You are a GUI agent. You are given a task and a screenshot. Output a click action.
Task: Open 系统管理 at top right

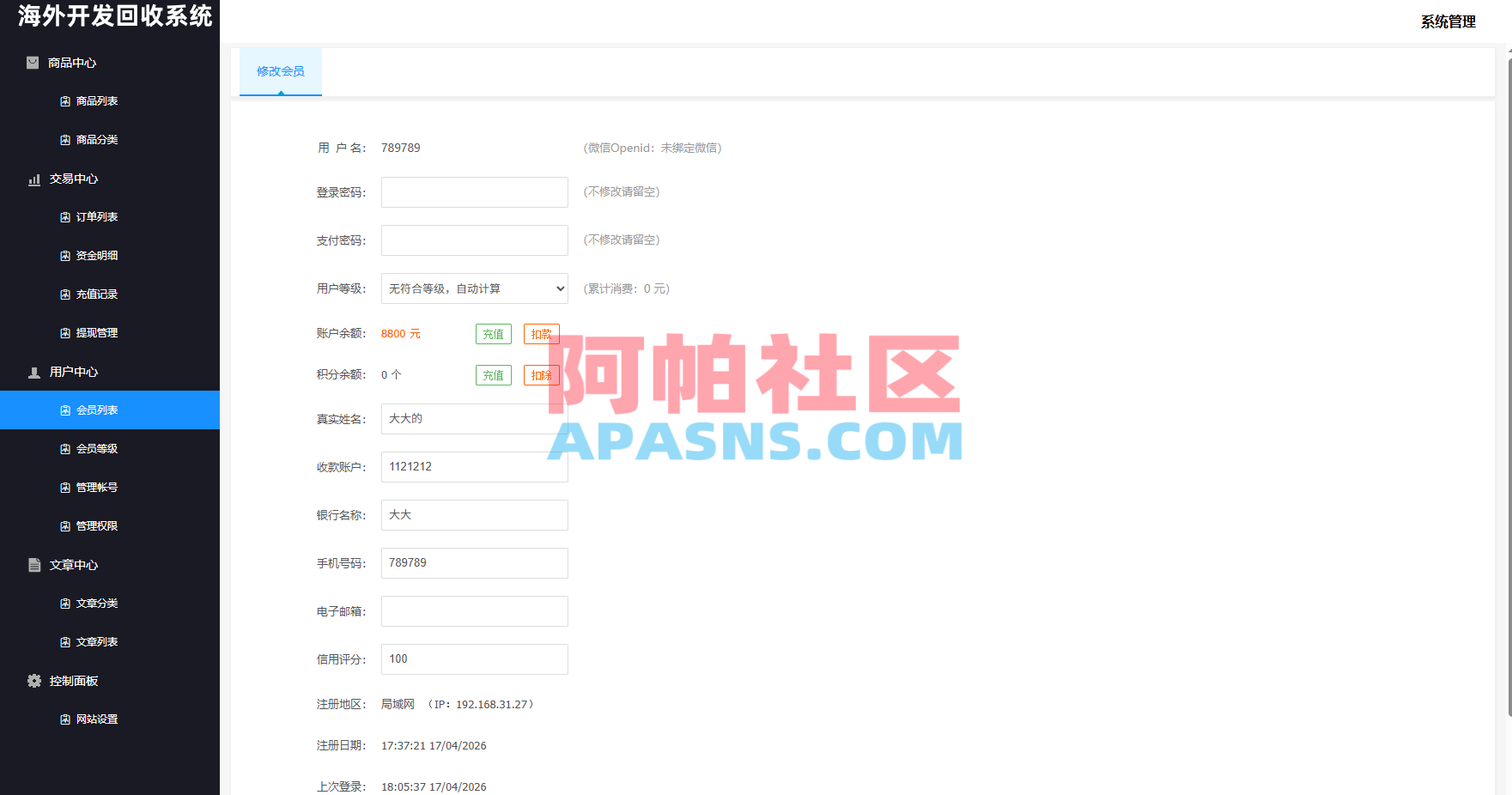[1448, 22]
